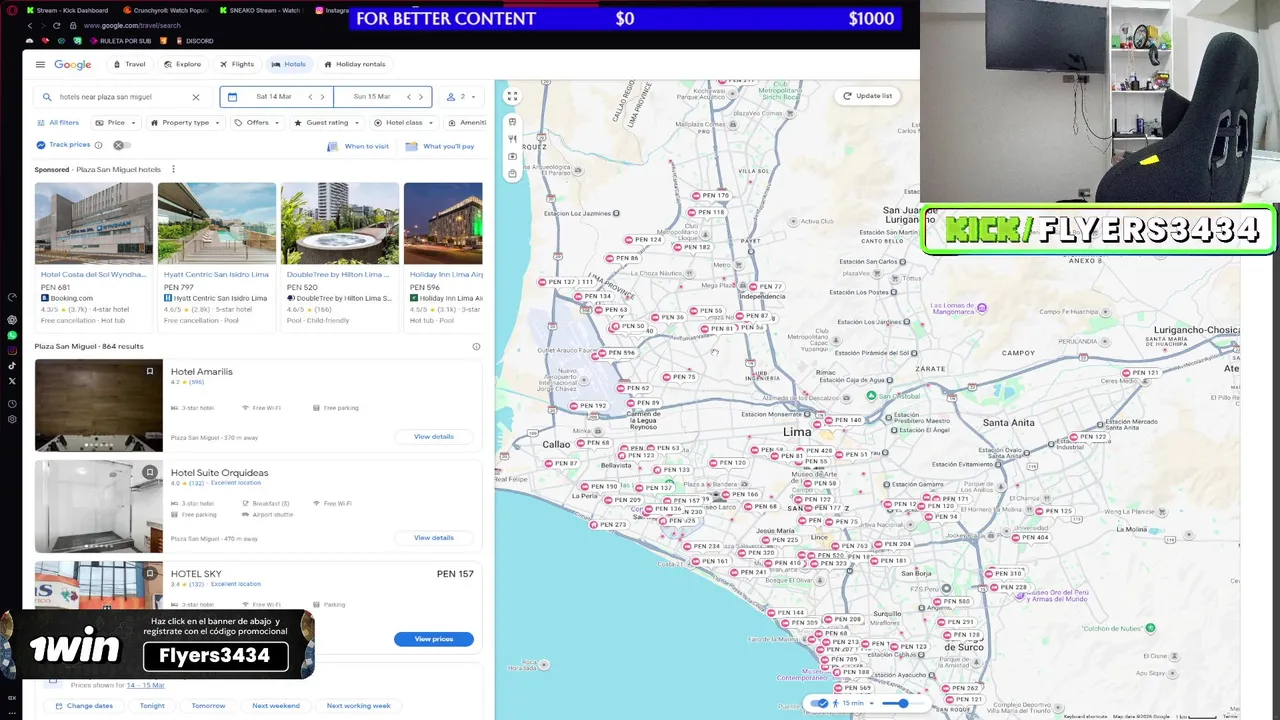
Task: Select the Tonight date chip
Action: click(x=152, y=706)
